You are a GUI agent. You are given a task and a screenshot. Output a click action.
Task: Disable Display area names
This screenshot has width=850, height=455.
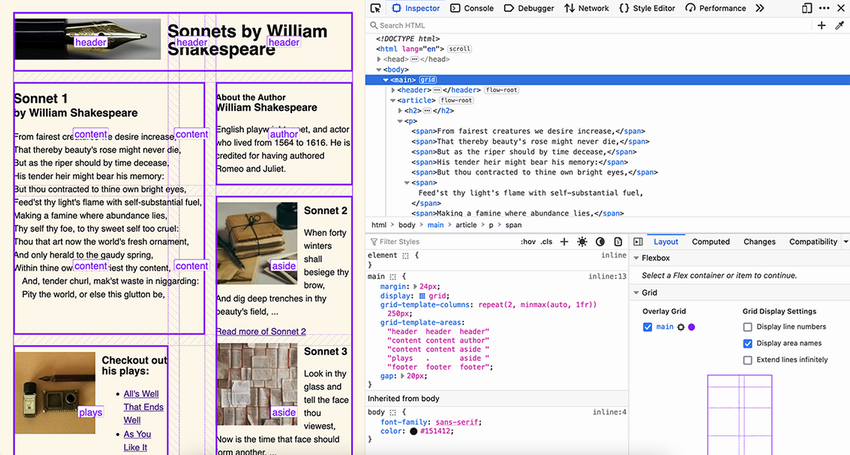tap(748, 343)
